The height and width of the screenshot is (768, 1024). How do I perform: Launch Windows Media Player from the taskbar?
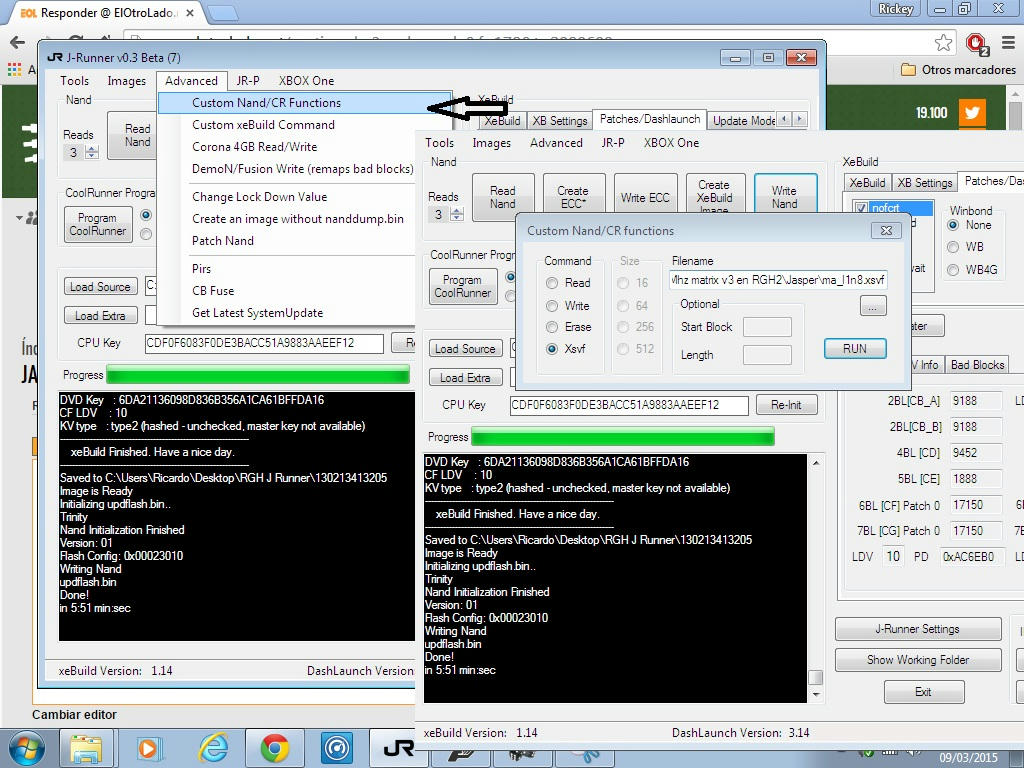coord(149,748)
